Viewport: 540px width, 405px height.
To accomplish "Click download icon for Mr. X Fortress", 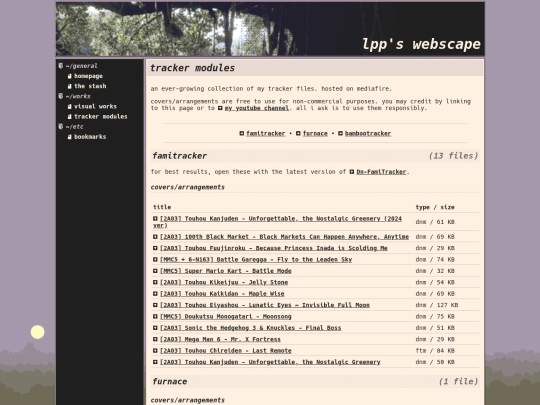I will (x=155, y=339).
